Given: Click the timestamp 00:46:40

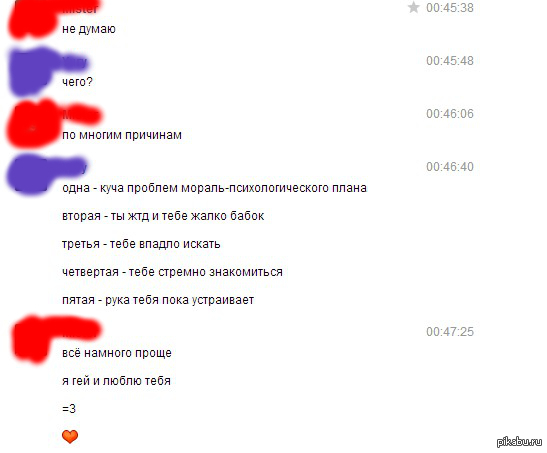Looking at the screenshot, I should (450, 167).
